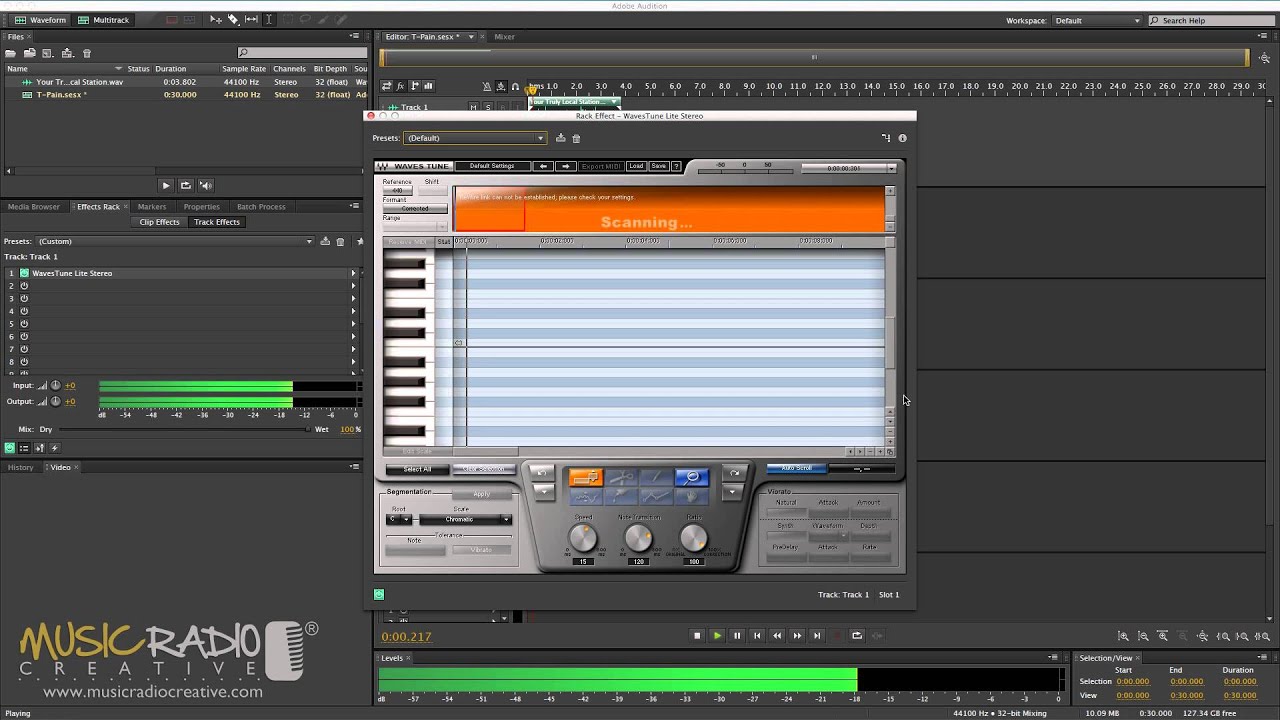The image size is (1280, 720).
Task: Select T-Pain.sesx in the Files list
Action: (61, 95)
